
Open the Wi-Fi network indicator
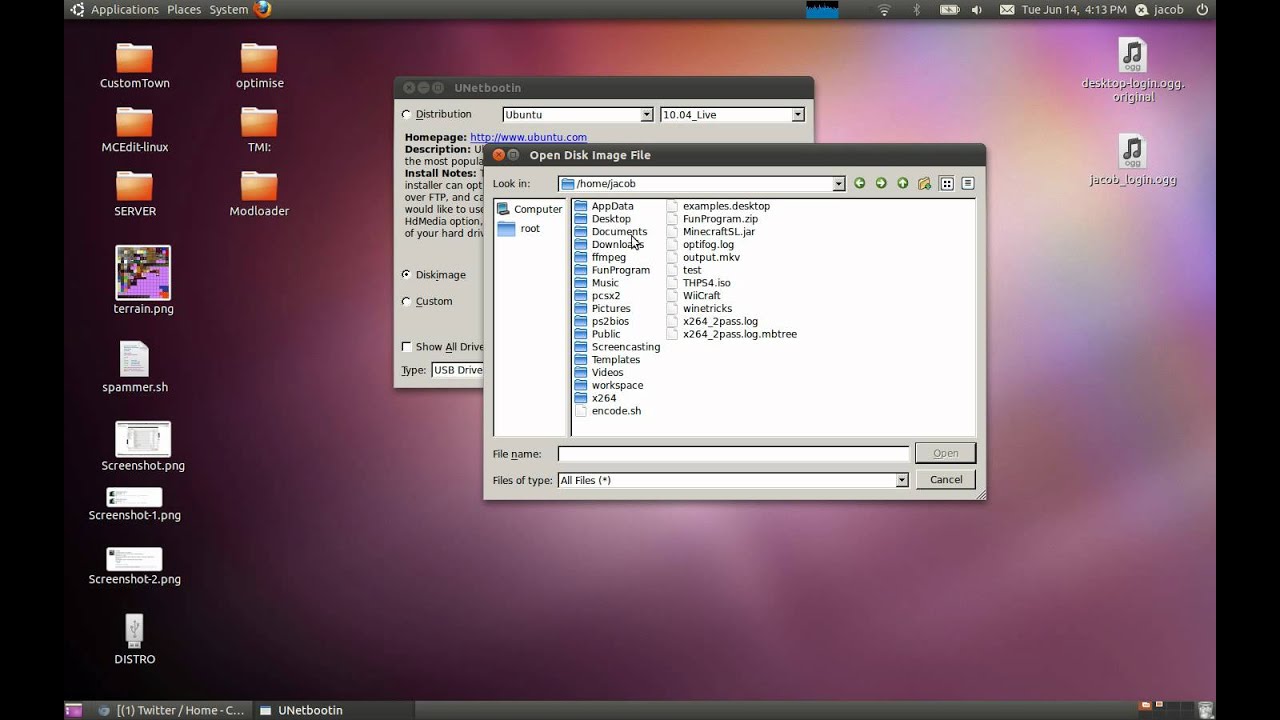(884, 9)
